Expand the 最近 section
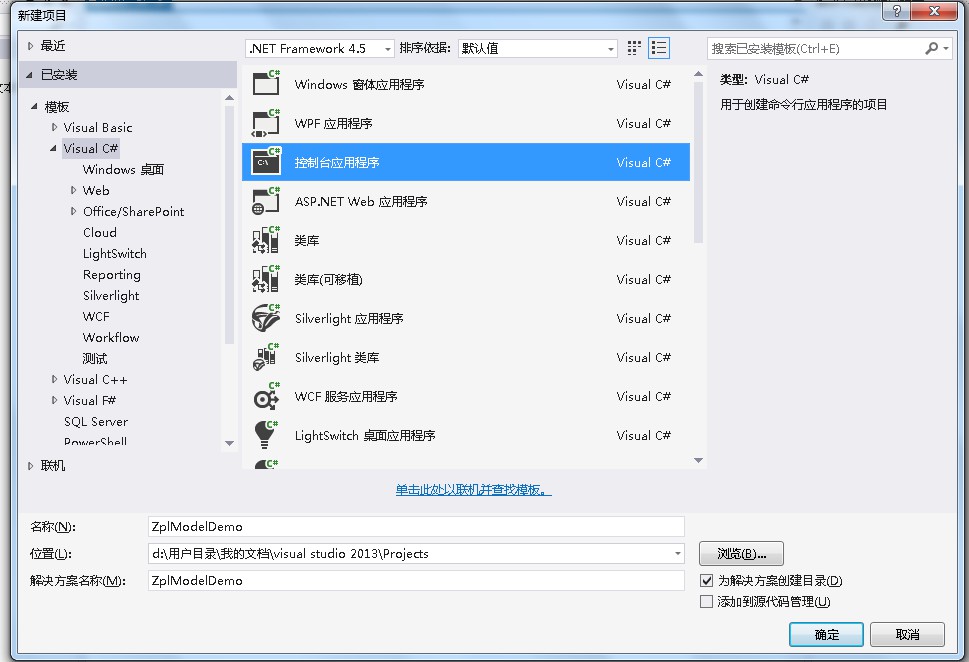The height and width of the screenshot is (662, 969). [x=30, y=46]
